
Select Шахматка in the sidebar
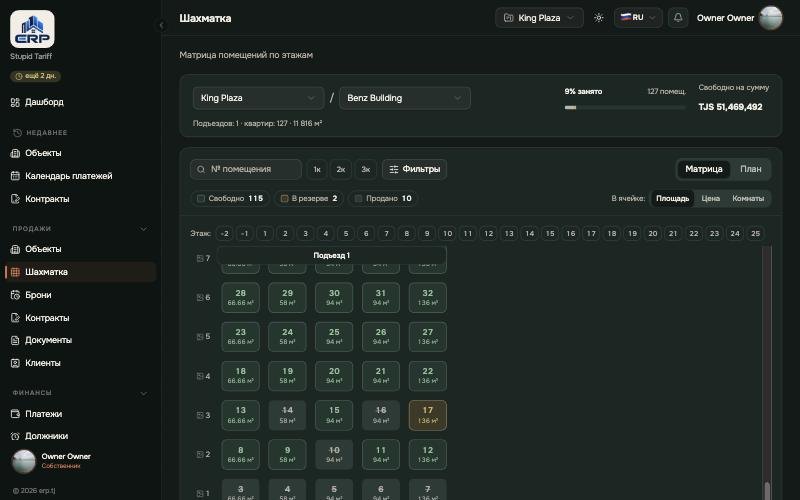click(x=81, y=272)
